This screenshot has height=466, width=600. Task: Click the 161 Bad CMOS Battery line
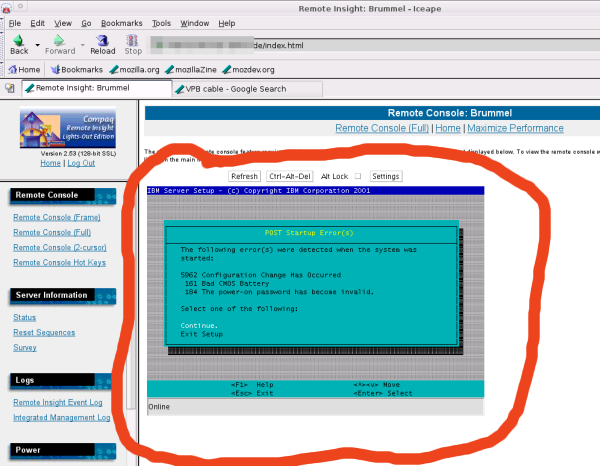(227, 284)
